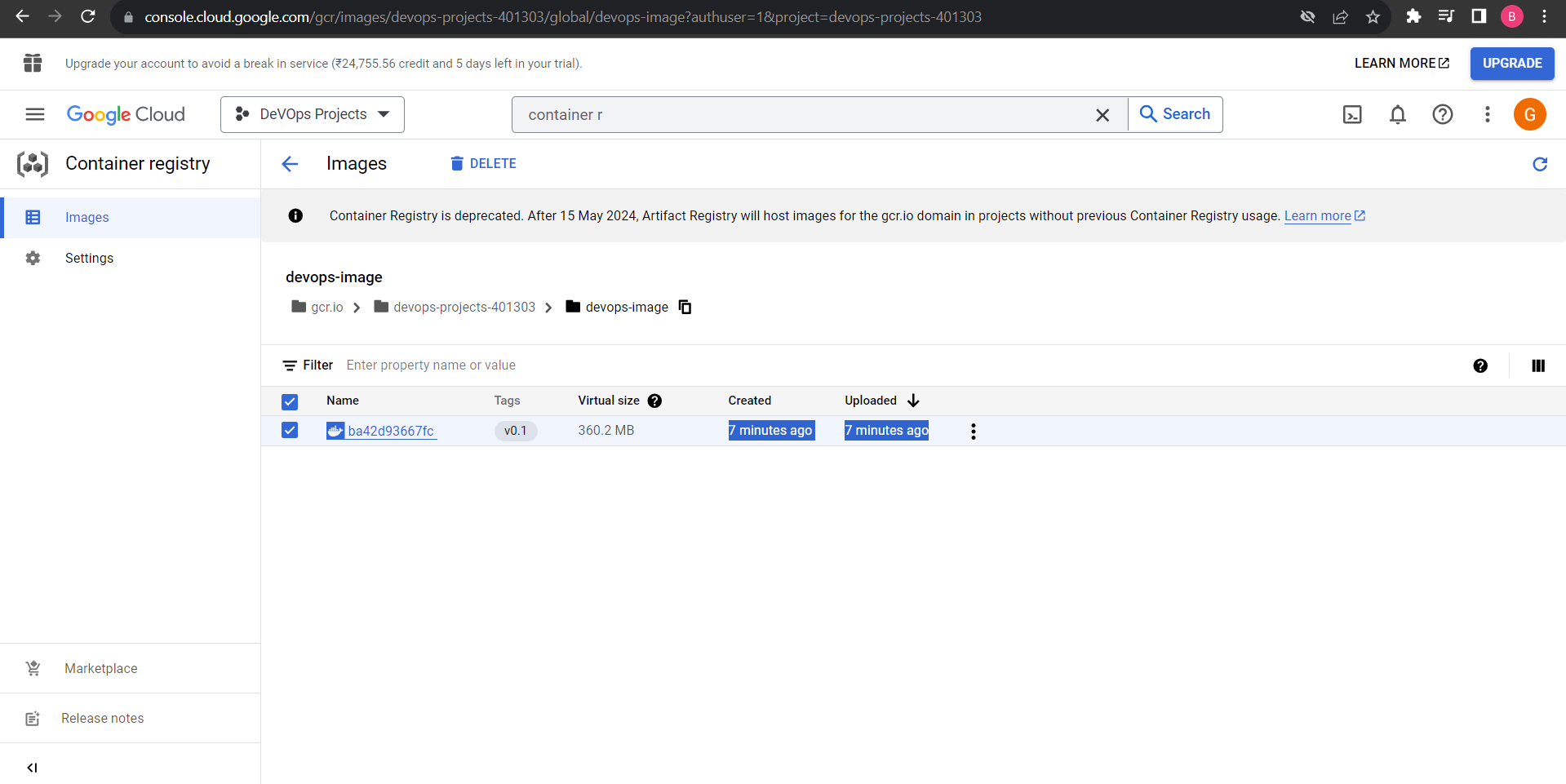This screenshot has height=784, width=1566.
Task: Click the Search button
Action: (x=1175, y=114)
